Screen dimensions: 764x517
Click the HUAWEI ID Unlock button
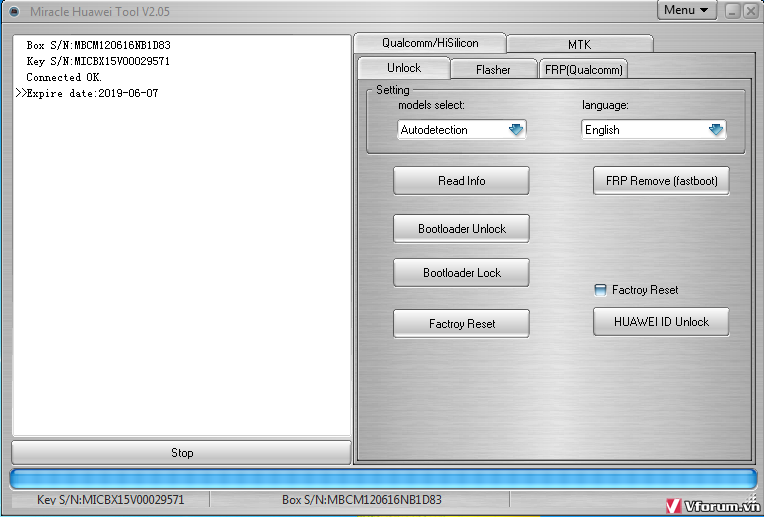[x=661, y=322]
